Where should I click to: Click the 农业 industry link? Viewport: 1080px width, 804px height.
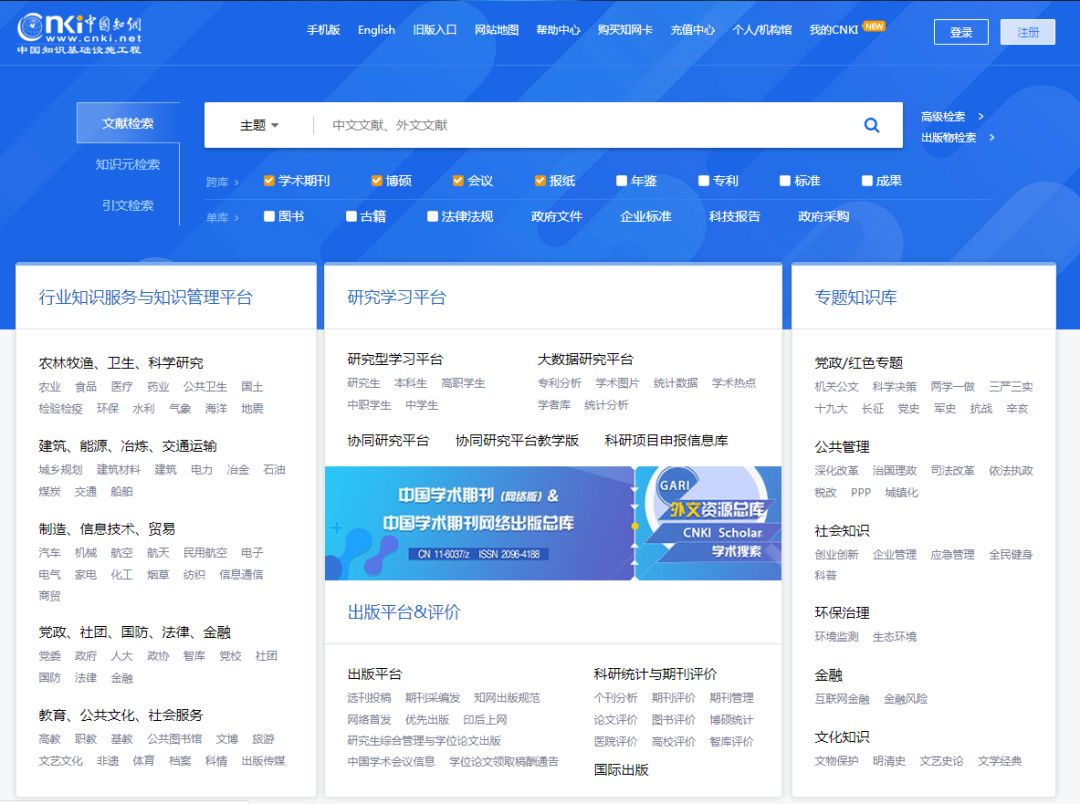coord(50,386)
